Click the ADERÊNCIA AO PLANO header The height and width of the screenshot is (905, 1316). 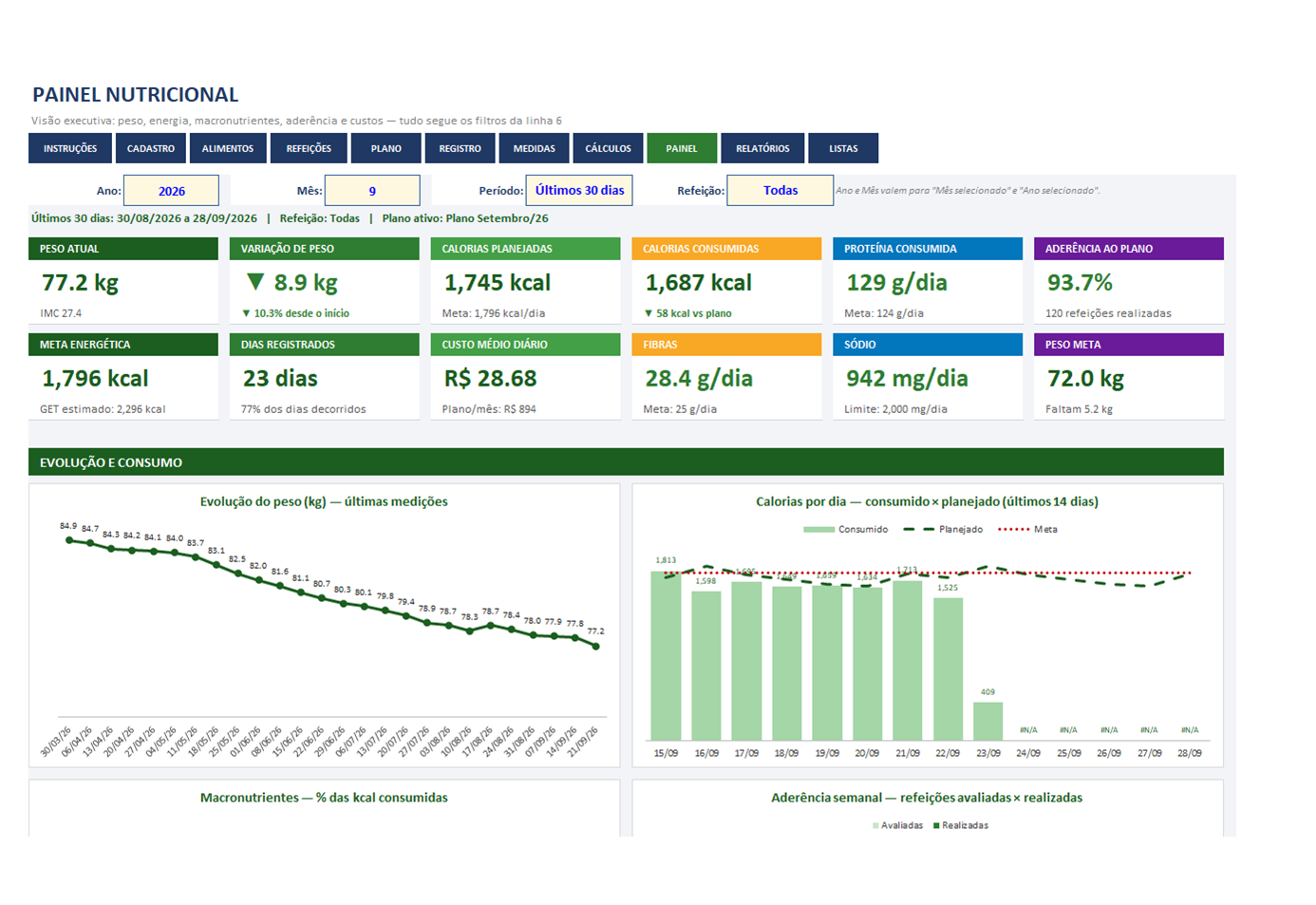(x=1129, y=249)
